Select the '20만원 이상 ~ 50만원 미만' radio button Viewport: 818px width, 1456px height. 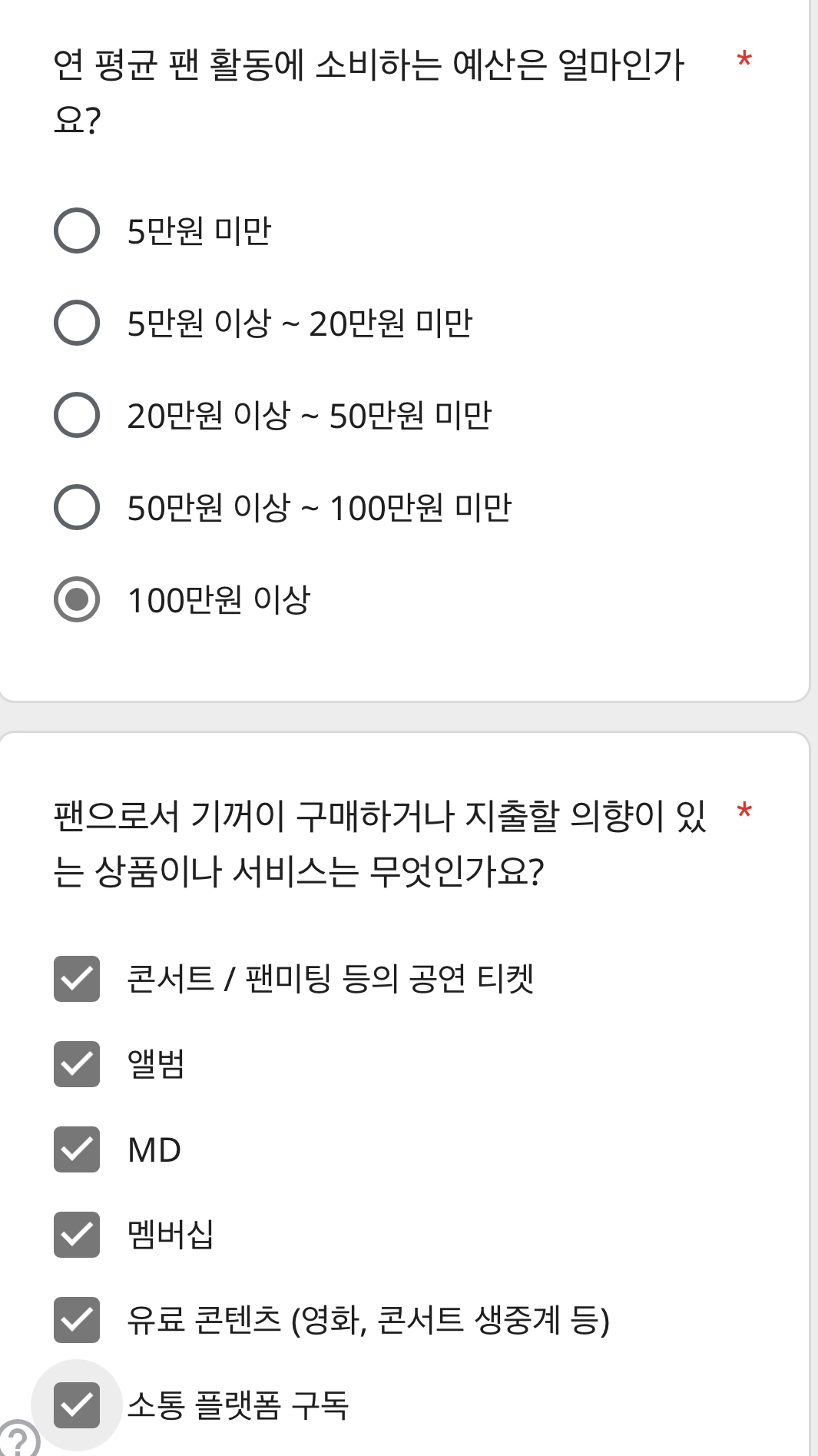(77, 415)
